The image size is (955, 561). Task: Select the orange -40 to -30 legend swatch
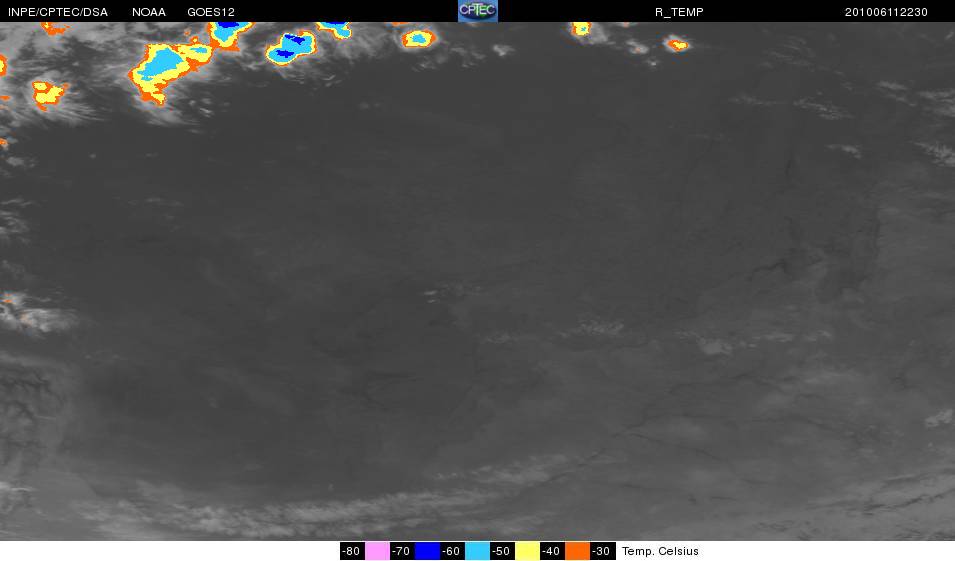(577, 551)
